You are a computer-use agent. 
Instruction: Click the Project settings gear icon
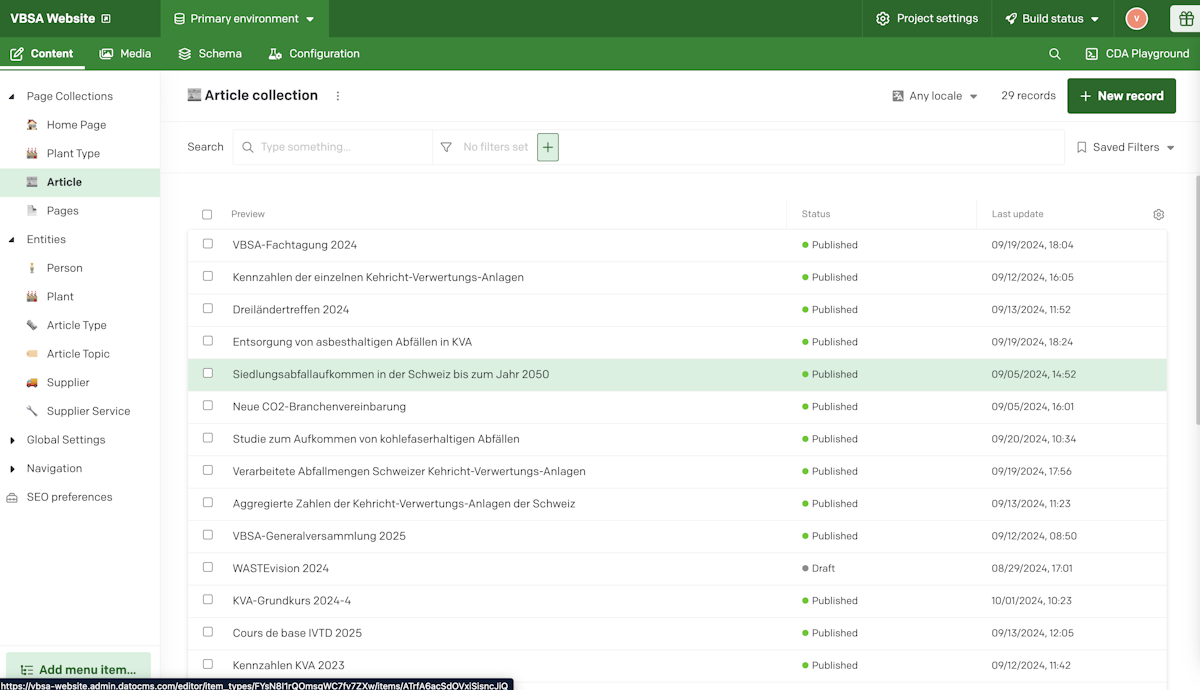[883, 19]
